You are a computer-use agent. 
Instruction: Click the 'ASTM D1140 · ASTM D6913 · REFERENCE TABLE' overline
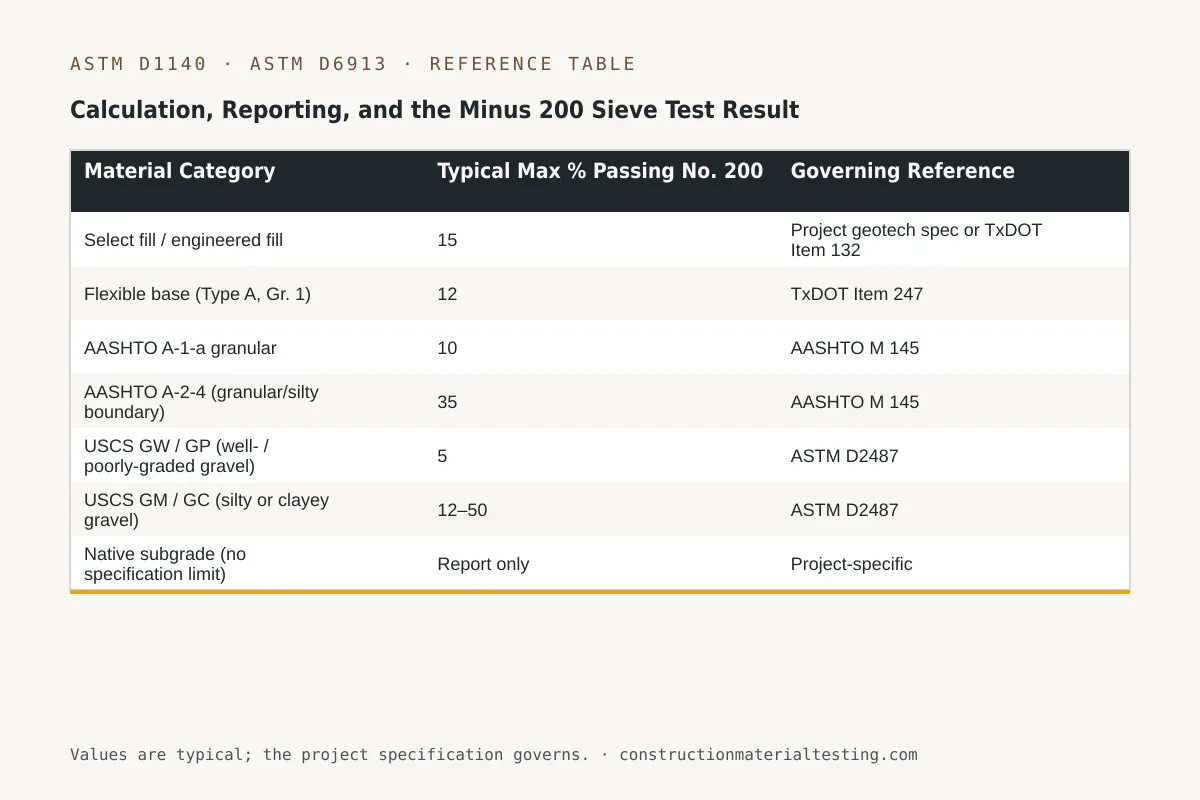353,64
